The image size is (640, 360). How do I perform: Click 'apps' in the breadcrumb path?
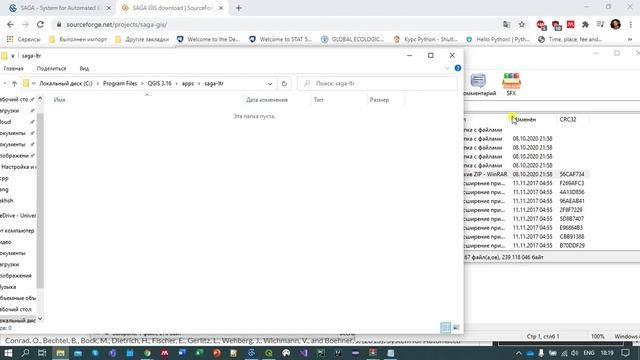(x=188, y=83)
